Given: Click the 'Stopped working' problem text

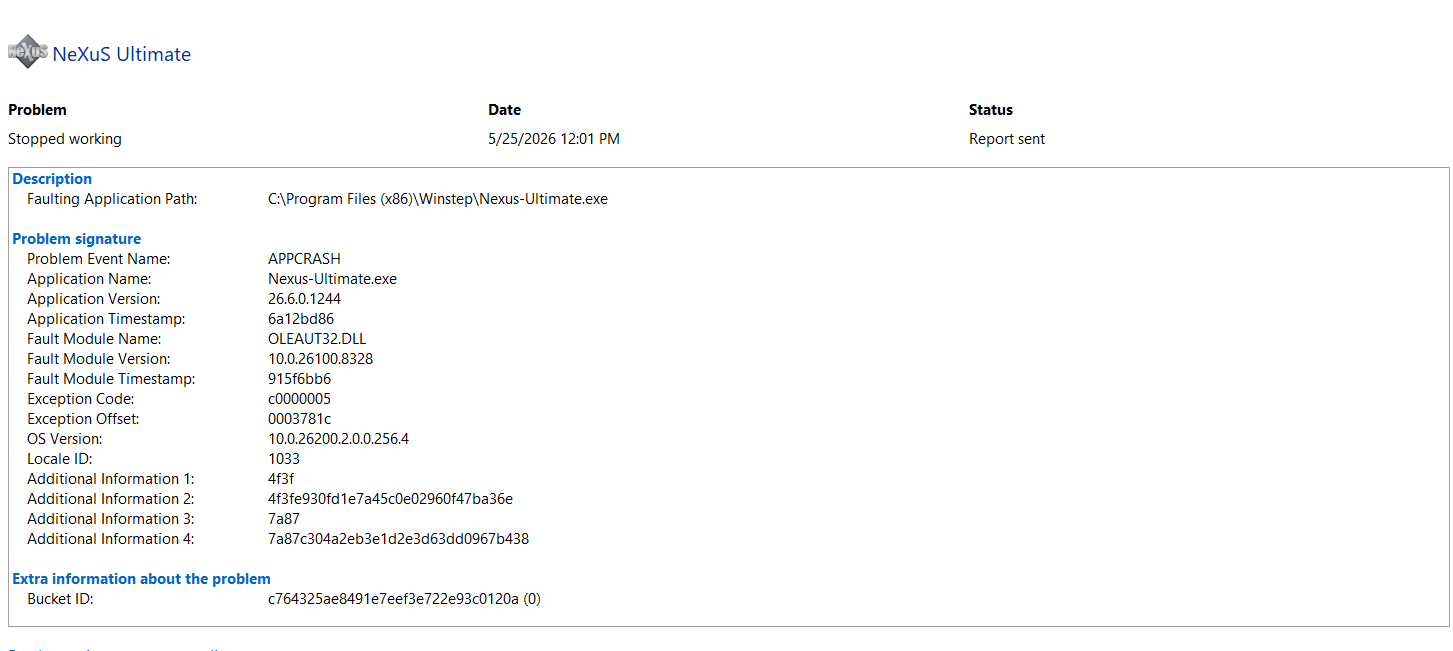Looking at the screenshot, I should pos(65,139).
